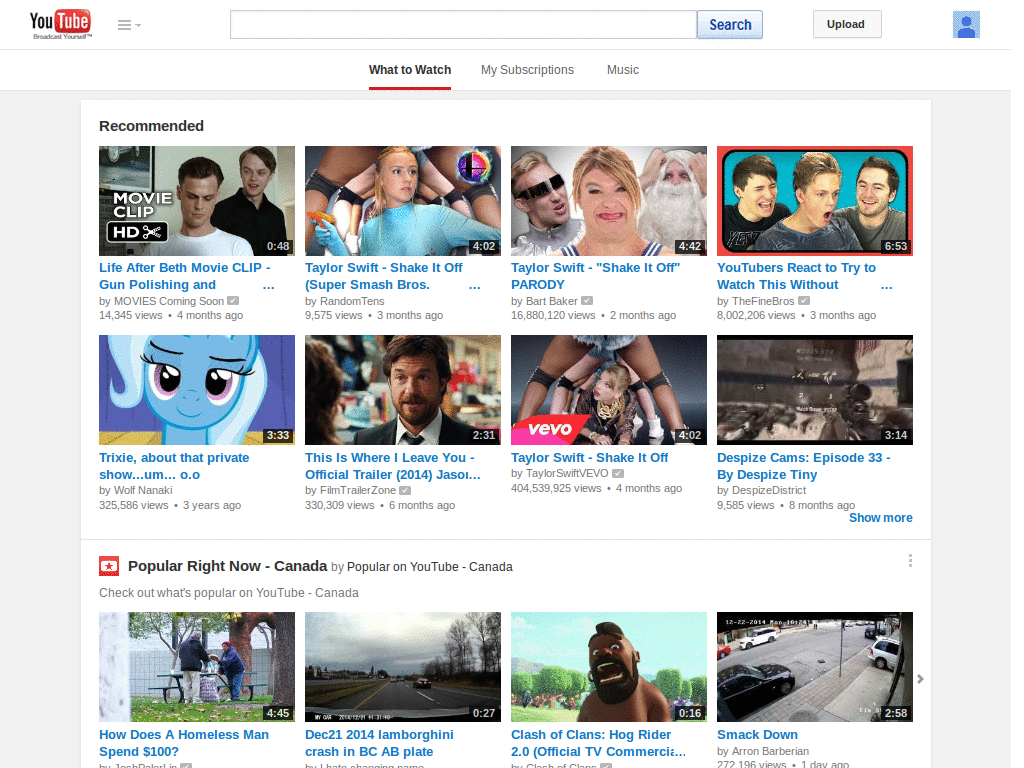Open Life After Beth Movie CLIP thumbnail
This screenshot has width=1024, height=768.
[197, 200]
